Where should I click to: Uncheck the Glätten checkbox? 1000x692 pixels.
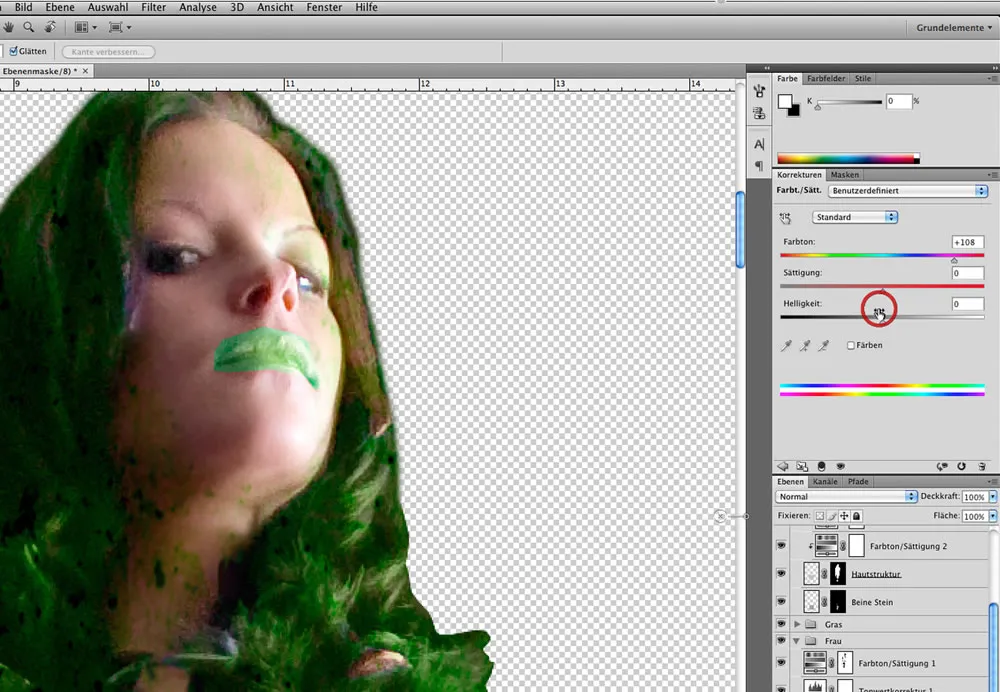tap(13, 51)
